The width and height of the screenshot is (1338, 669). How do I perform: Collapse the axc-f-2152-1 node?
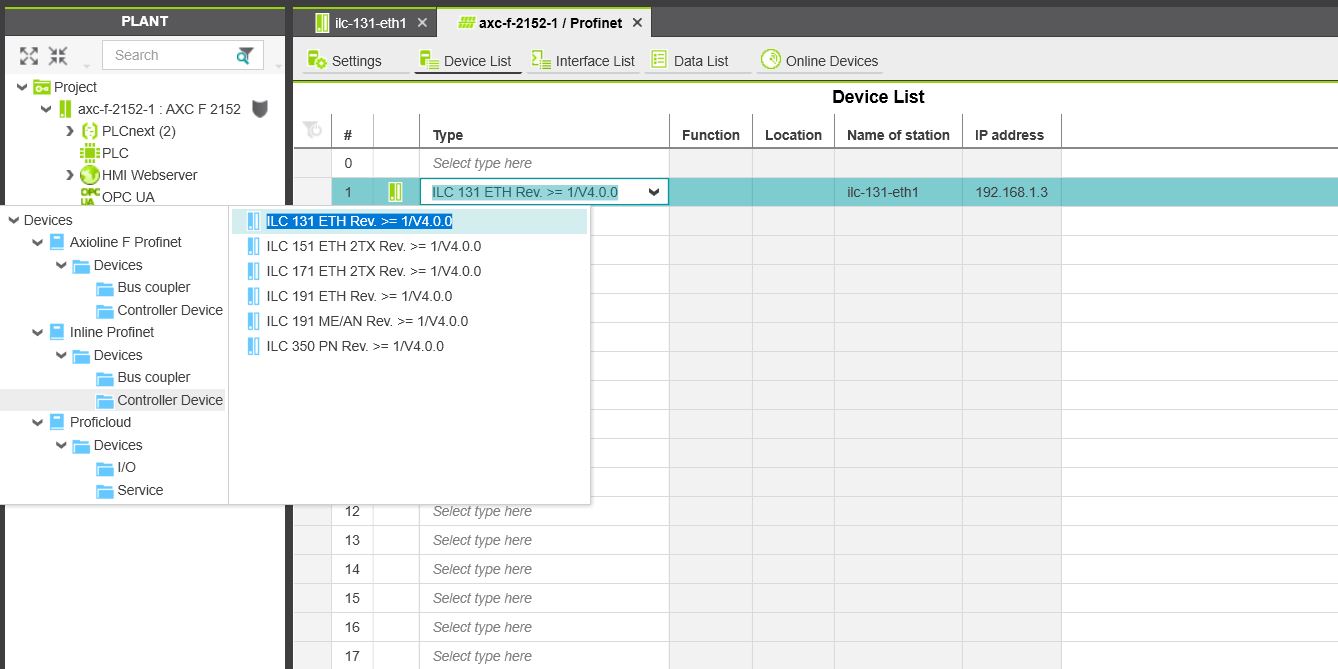tap(46, 109)
